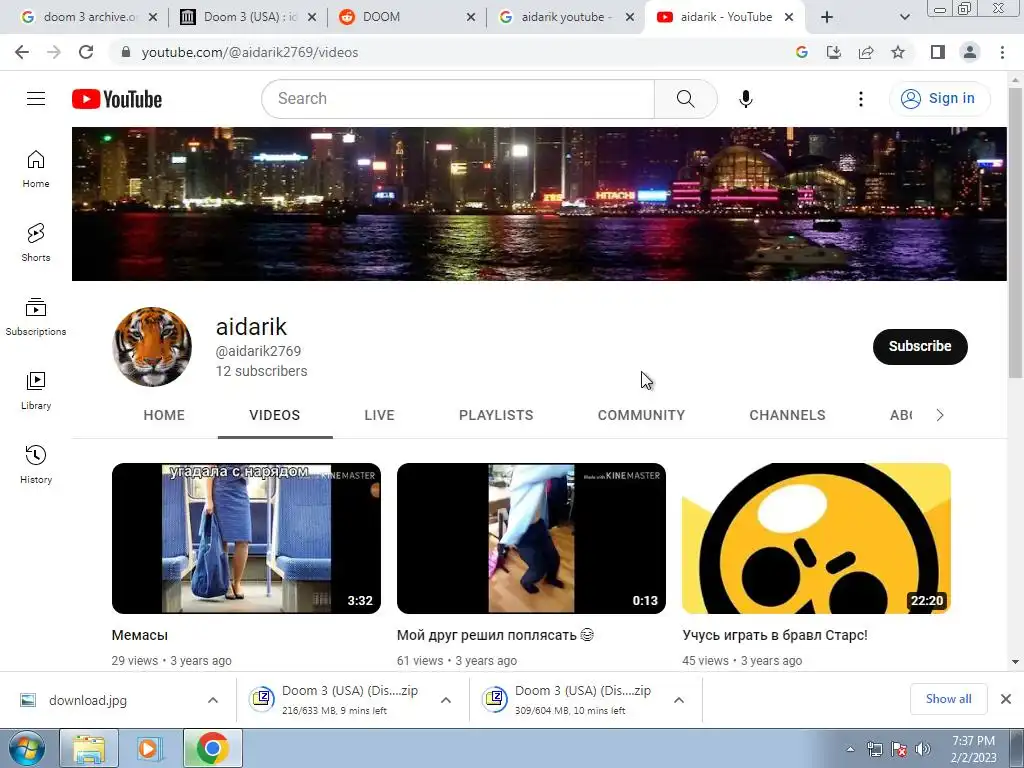Close the downloads bar

point(1006,699)
